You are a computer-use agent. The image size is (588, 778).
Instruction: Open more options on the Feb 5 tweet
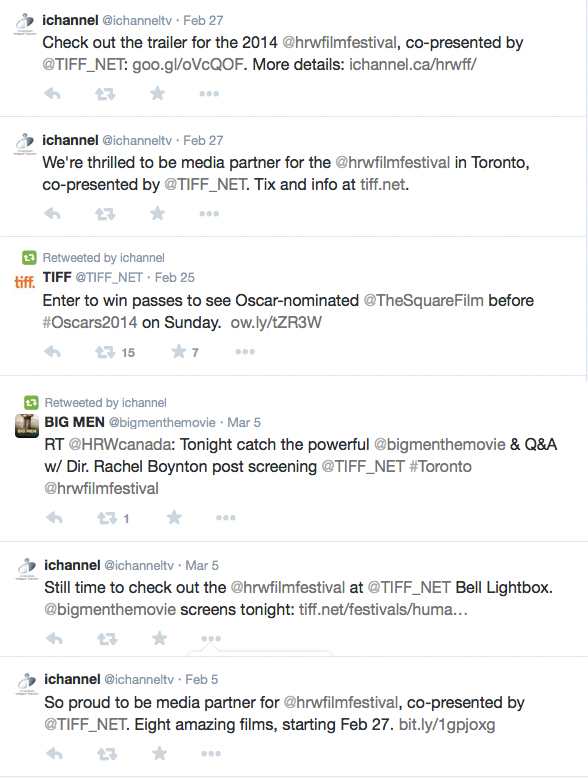click(211, 754)
